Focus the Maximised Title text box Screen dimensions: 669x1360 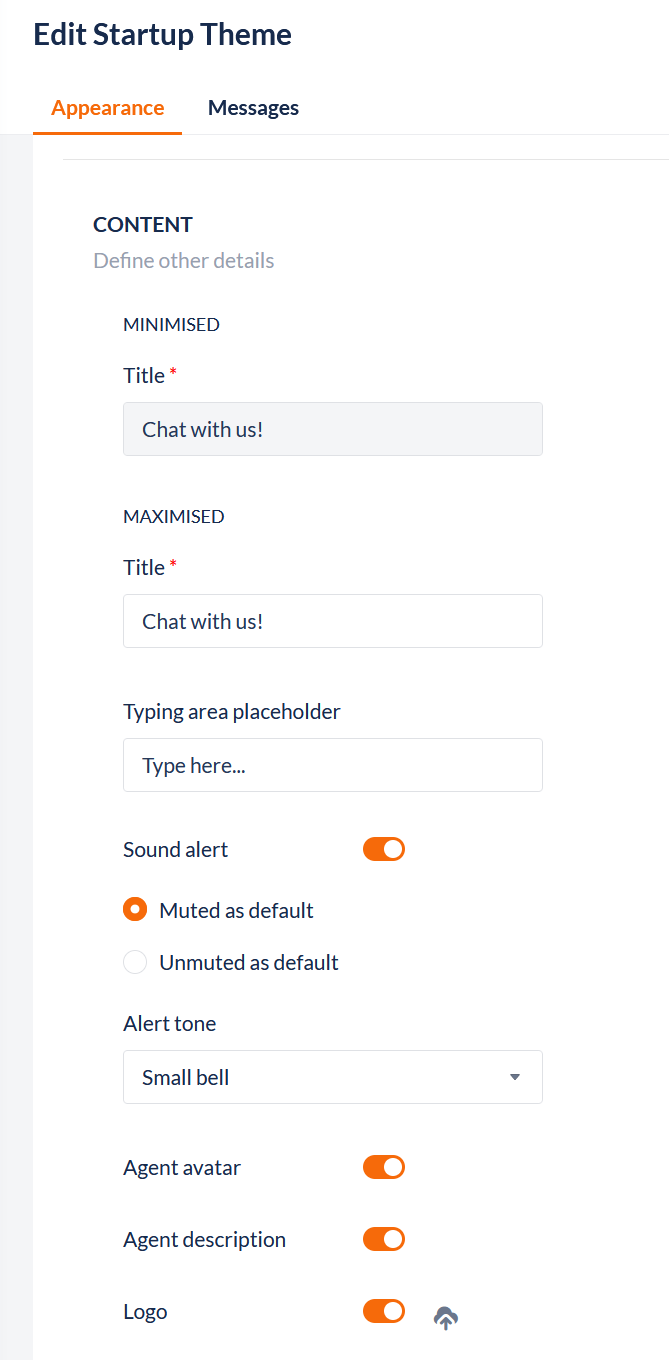(332, 621)
